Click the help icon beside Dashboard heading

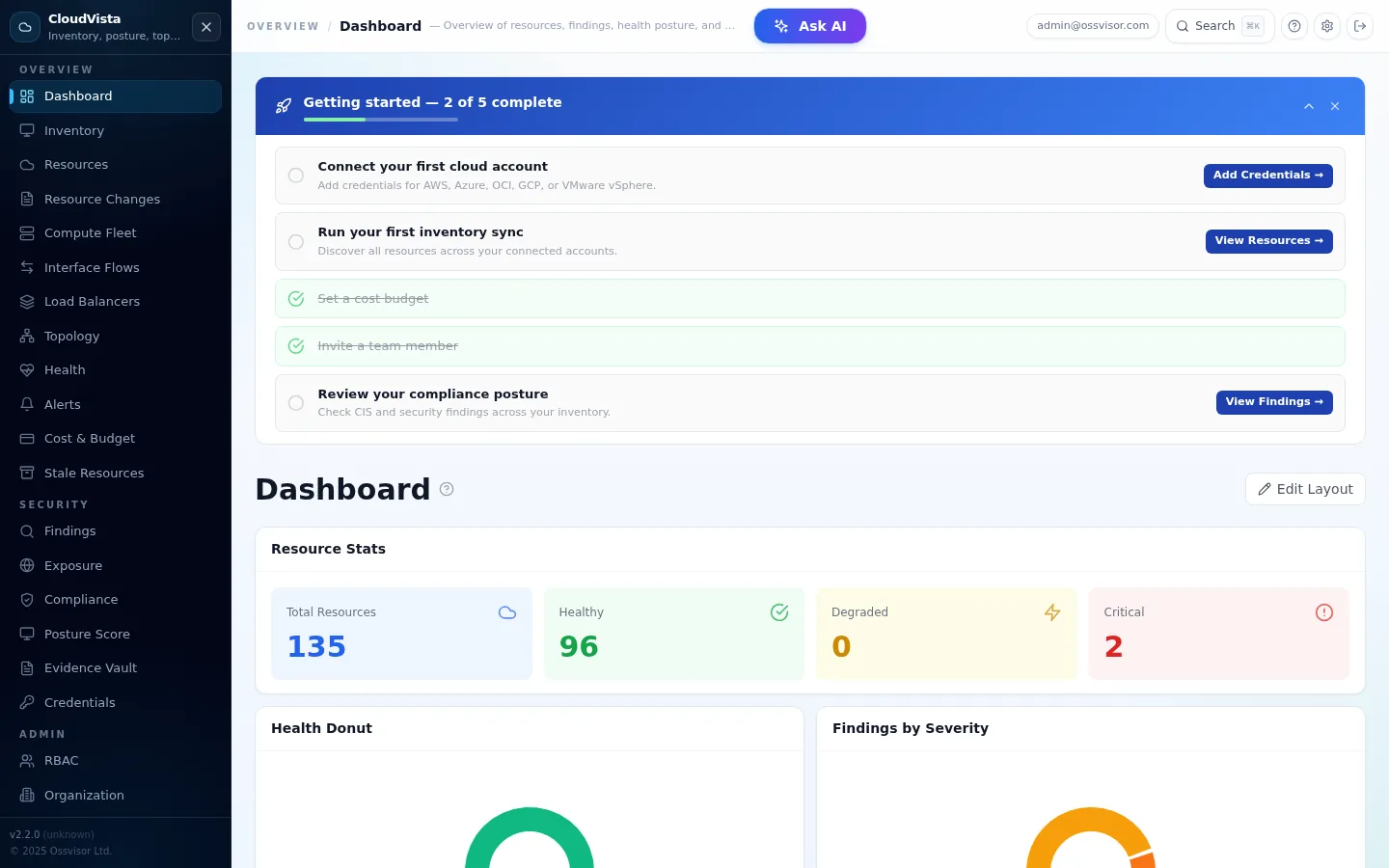(447, 489)
